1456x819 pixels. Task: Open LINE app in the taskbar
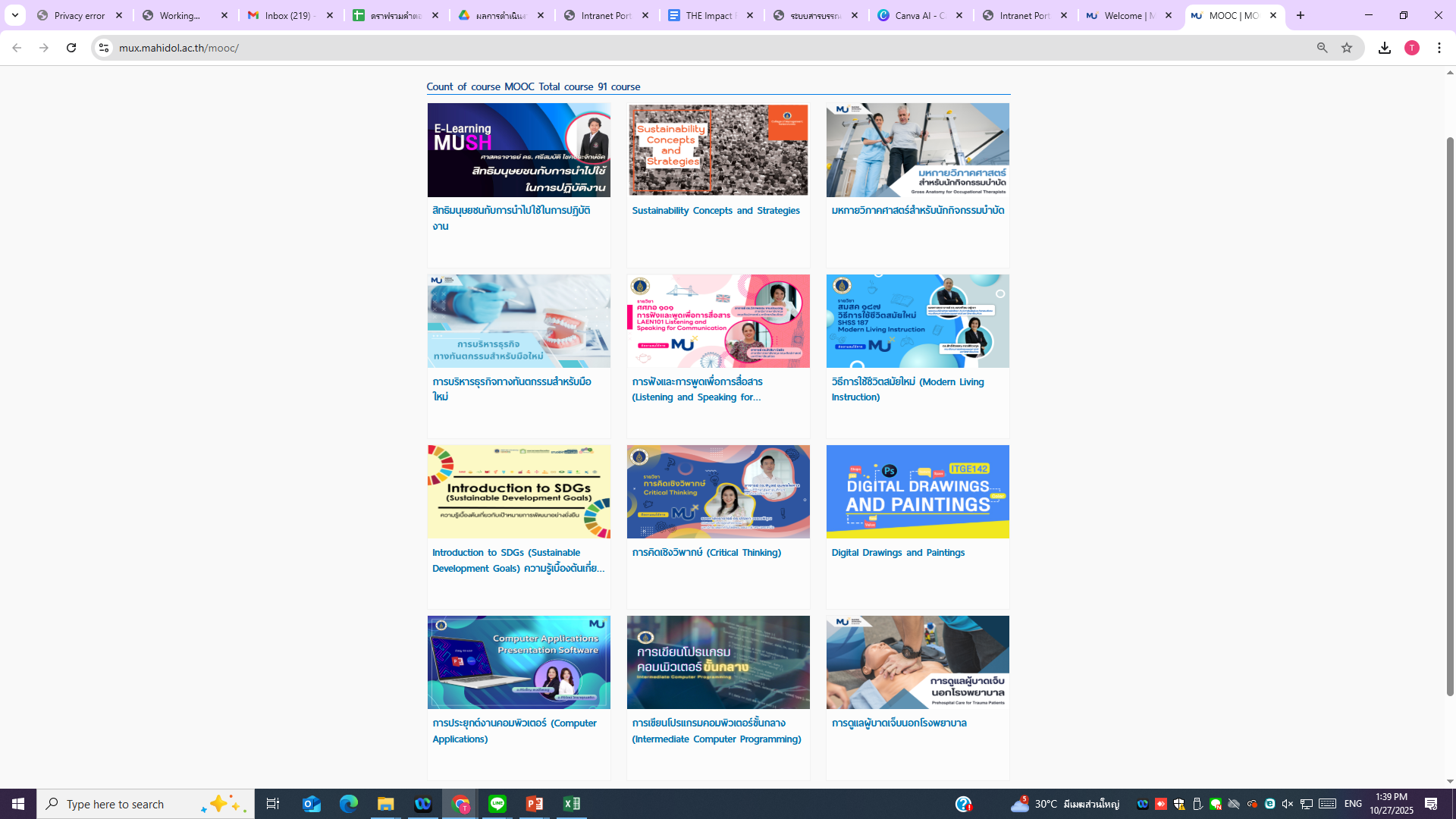point(497,804)
